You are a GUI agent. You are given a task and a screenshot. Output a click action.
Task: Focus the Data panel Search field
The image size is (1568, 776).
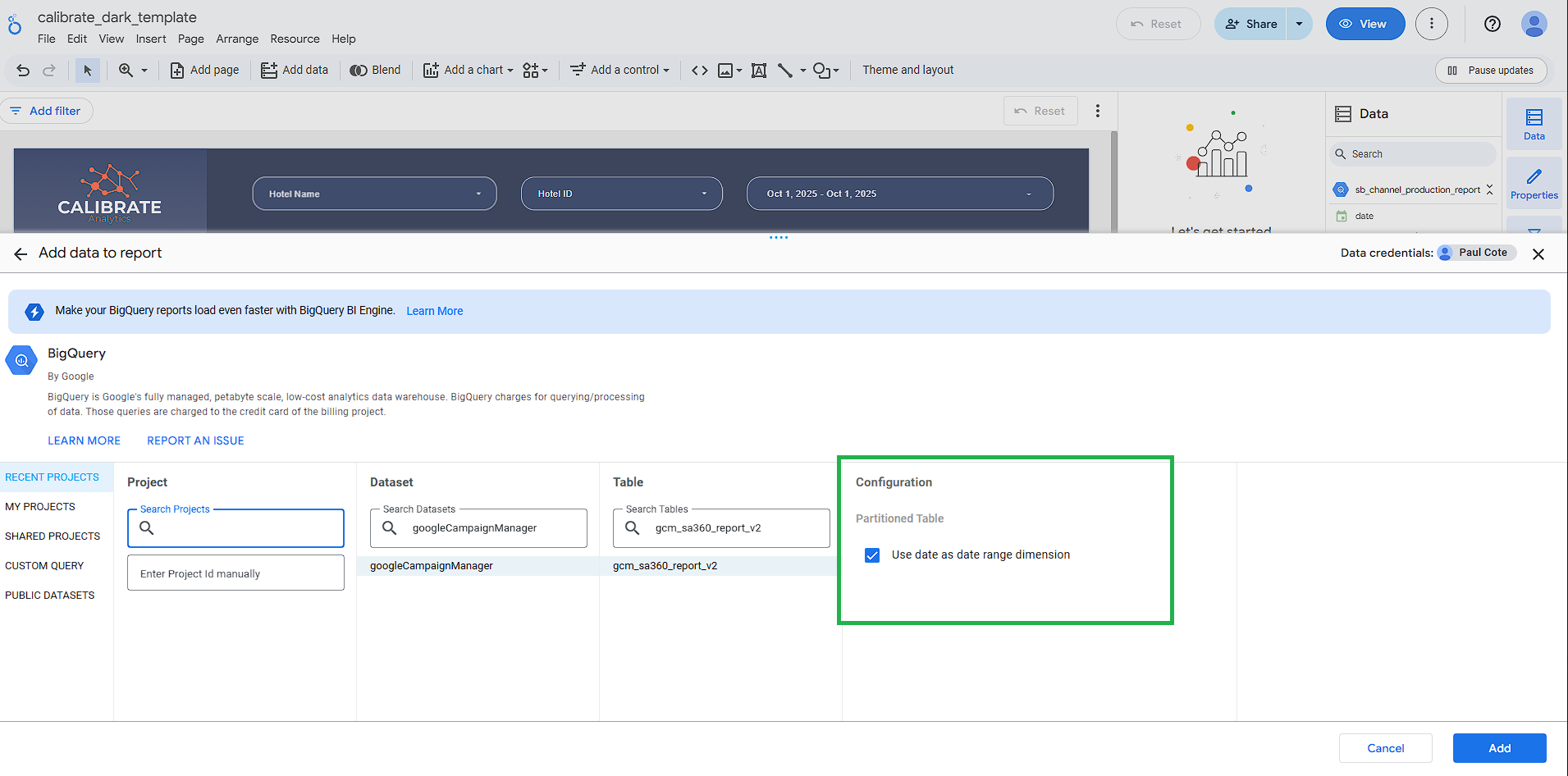[1412, 154]
